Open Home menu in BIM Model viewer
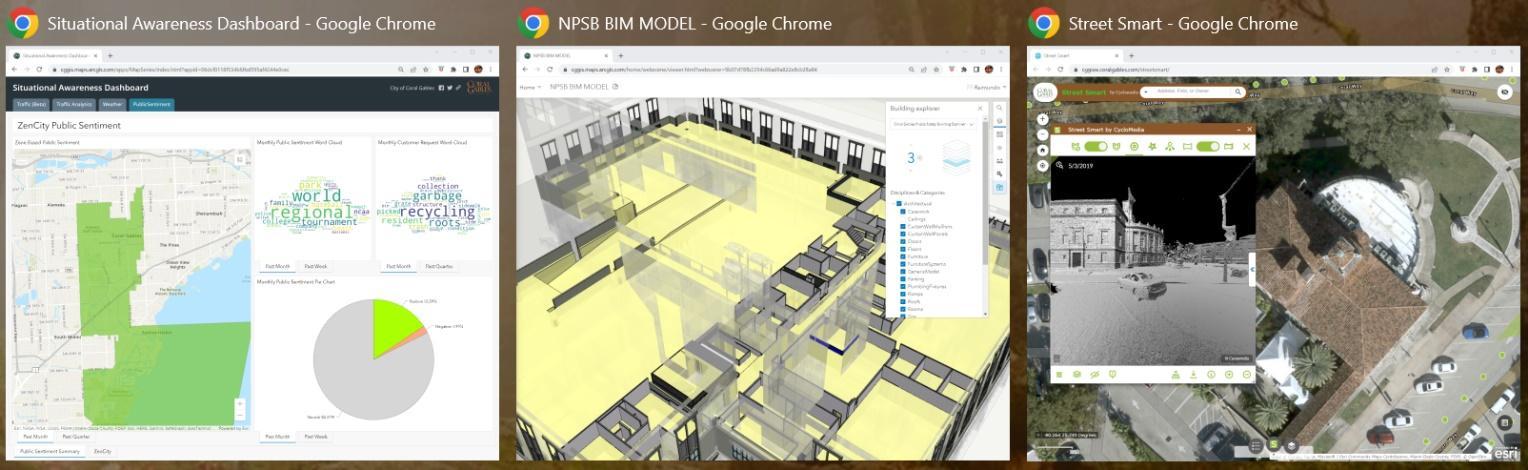The width and height of the screenshot is (1528, 470). pos(530,87)
